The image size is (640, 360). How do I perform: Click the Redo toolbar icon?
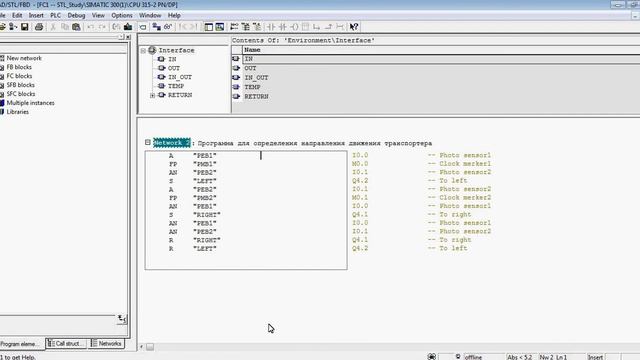[102, 27]
